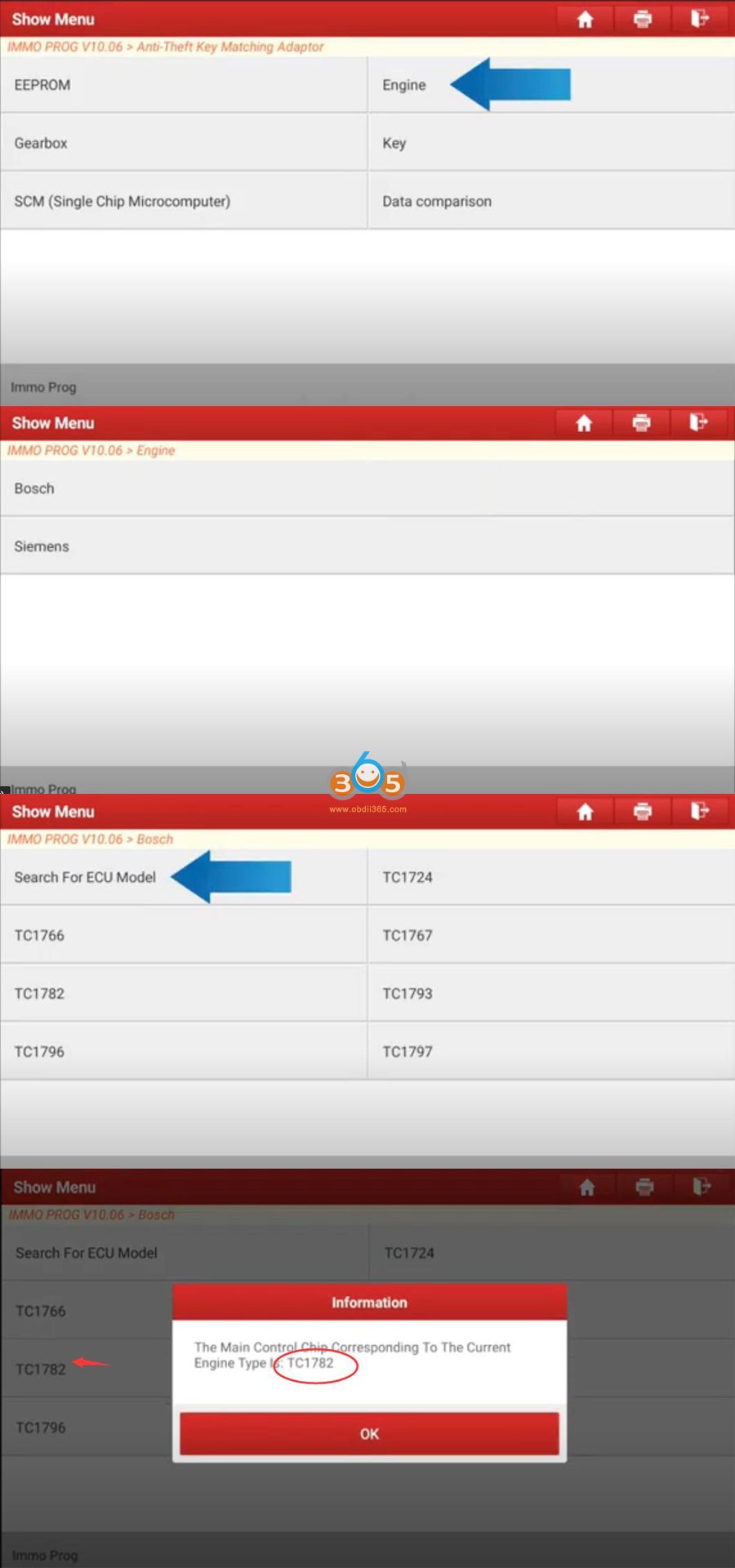Click dimmed print icon behind Information dialog

(x=644, y=1187)
